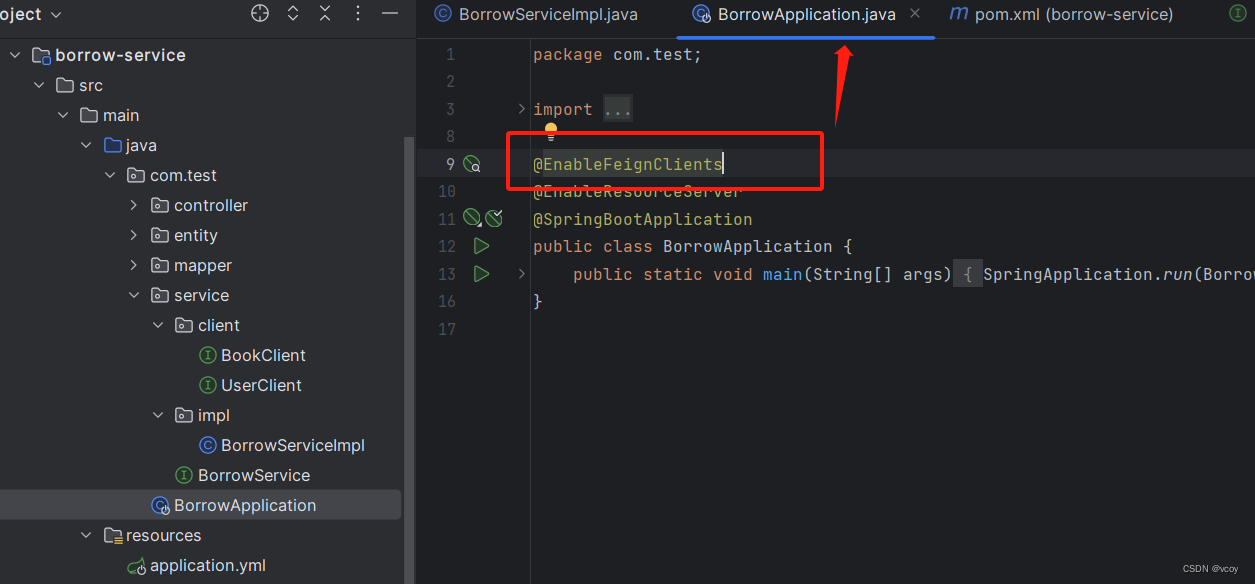
Task: Click the borrow-service module folder icon
Action: [41, 55]
